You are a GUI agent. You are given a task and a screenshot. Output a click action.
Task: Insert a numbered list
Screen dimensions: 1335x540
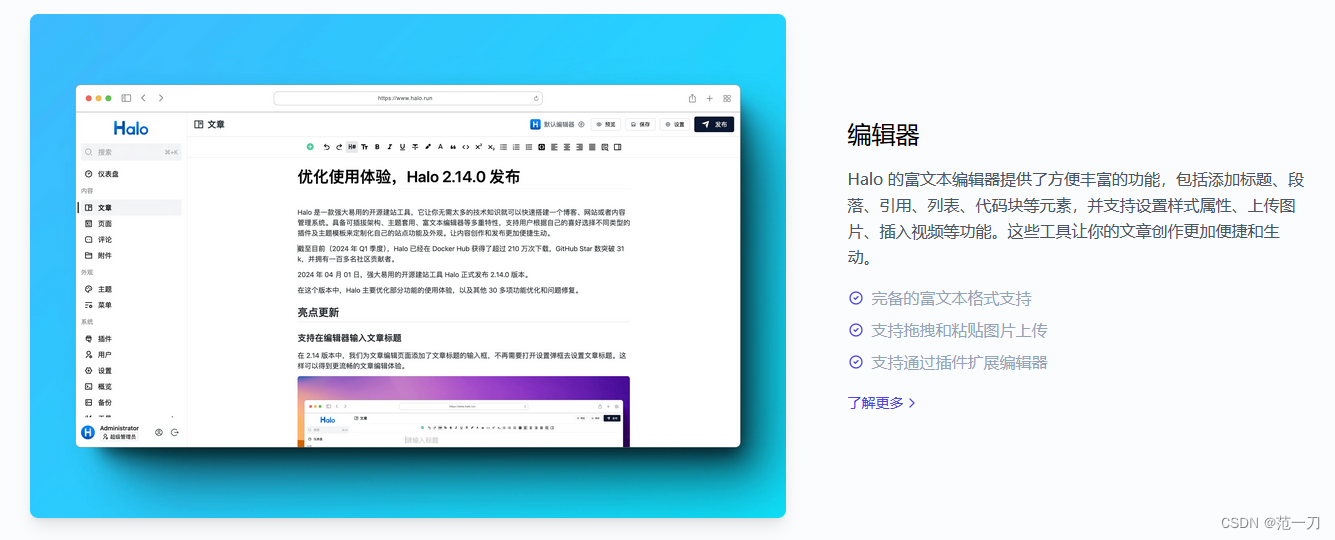click(x=516, y=147)
